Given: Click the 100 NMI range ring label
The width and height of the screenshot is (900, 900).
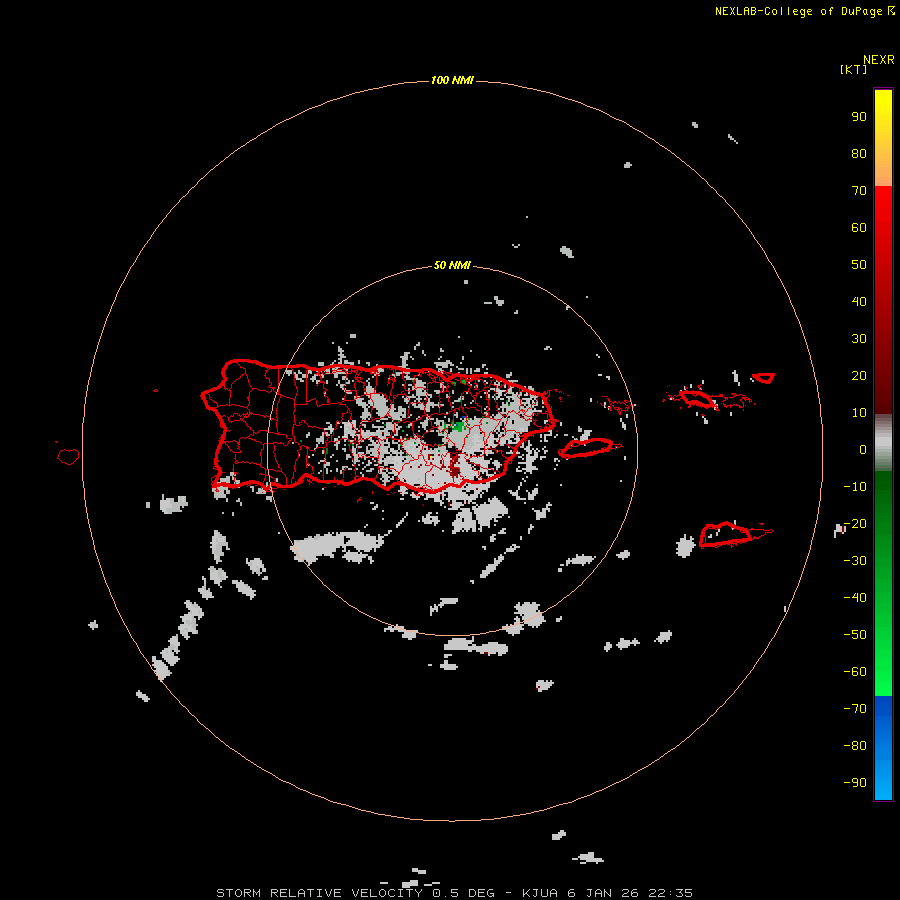Looking at the screenshot, I should [452, 80].
